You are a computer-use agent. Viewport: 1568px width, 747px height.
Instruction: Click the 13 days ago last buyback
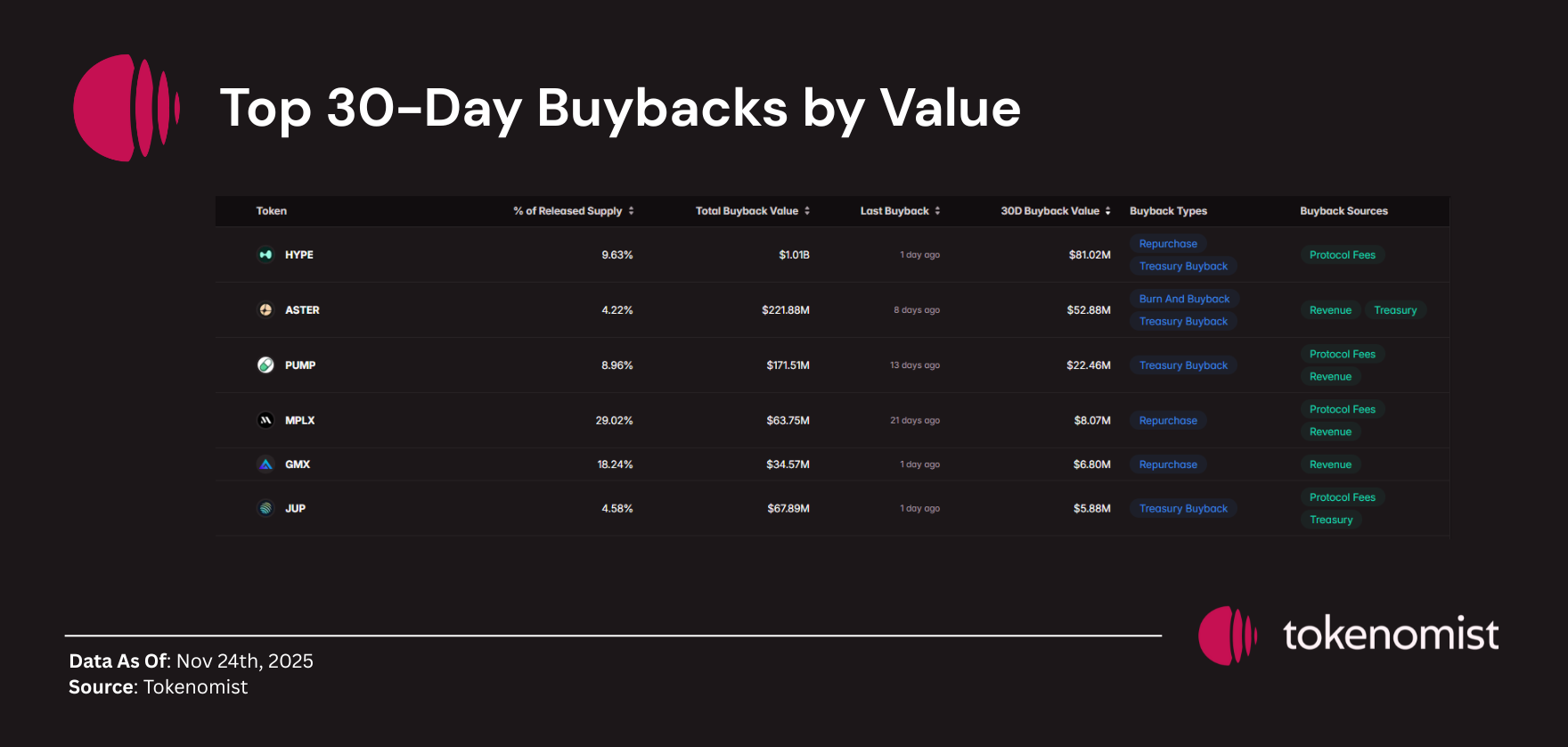[x=915, y=365]
